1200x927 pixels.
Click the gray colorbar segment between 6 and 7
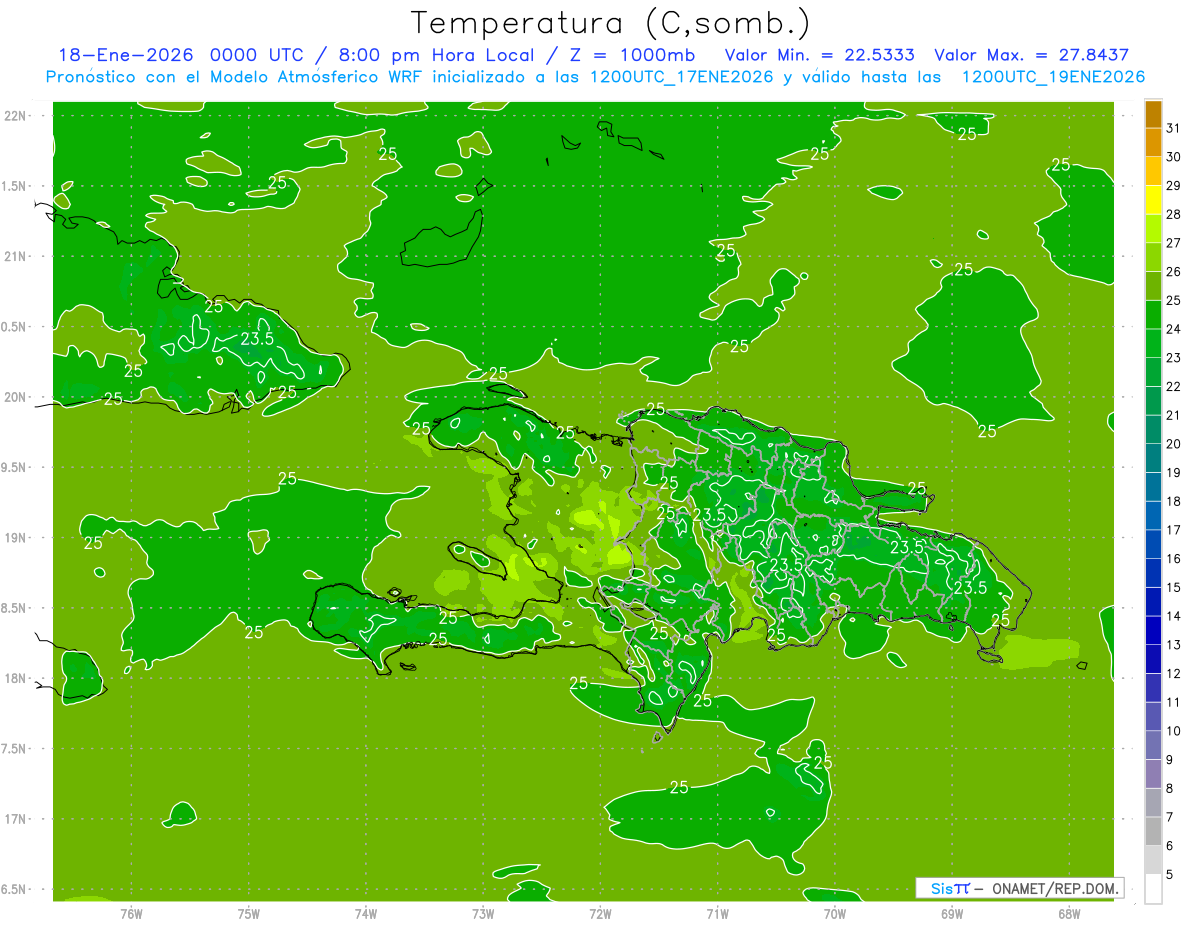coord(1153,831)
